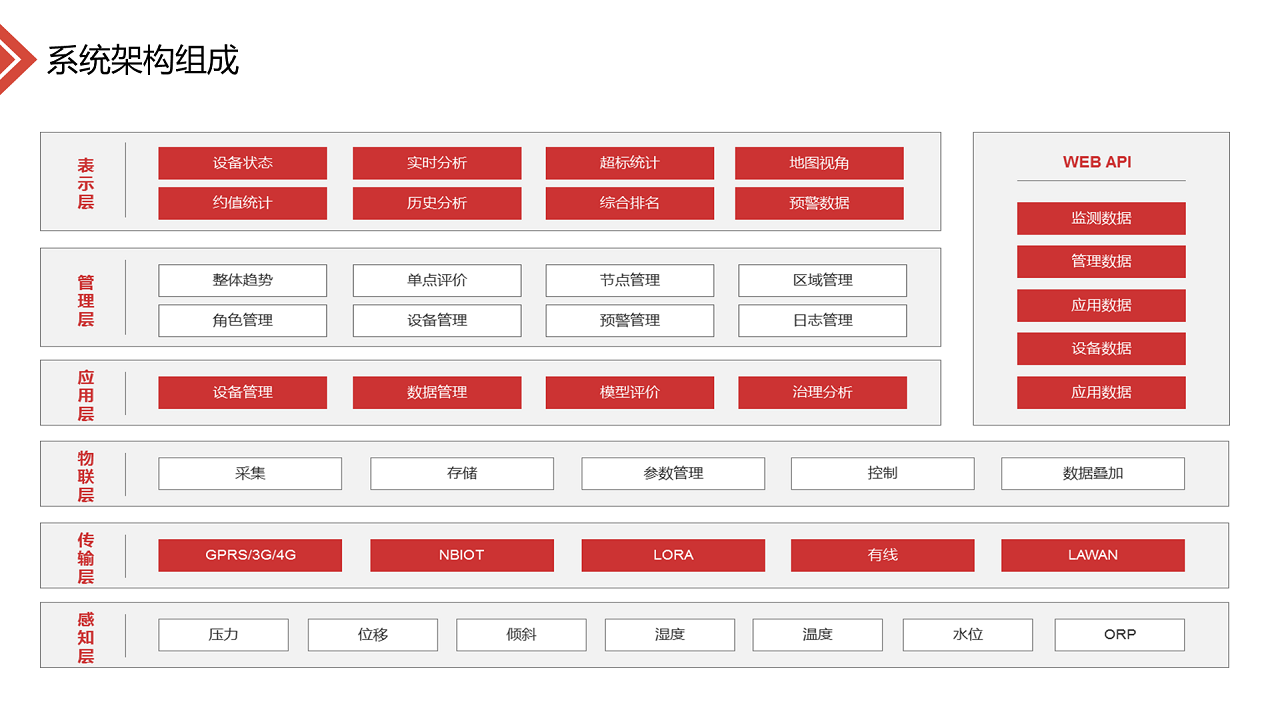Click the 表示层 layer label

[x=86, y=183]
